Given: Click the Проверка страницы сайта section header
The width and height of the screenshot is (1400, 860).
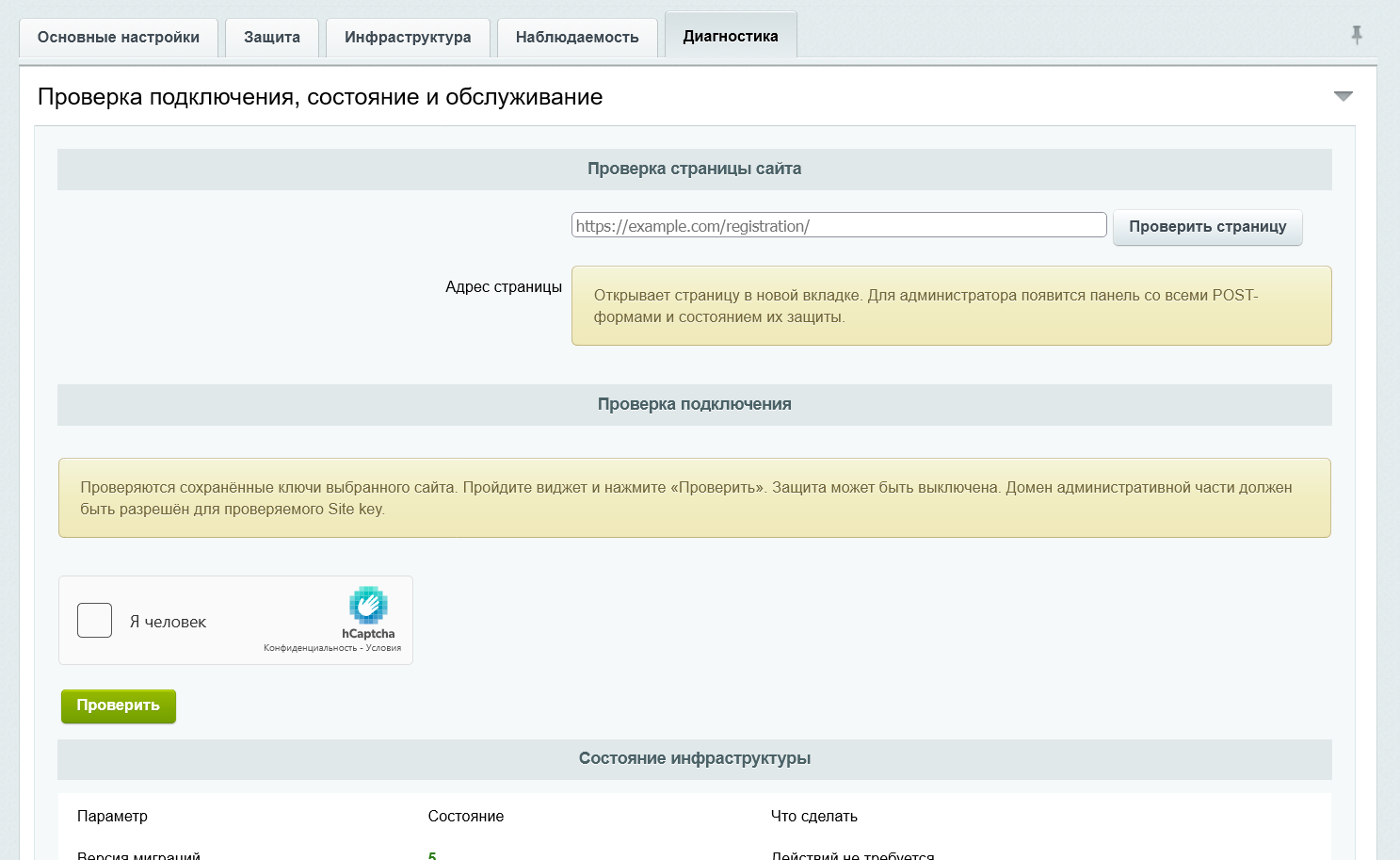Looking at the screenshot, I should coord(695,170).
